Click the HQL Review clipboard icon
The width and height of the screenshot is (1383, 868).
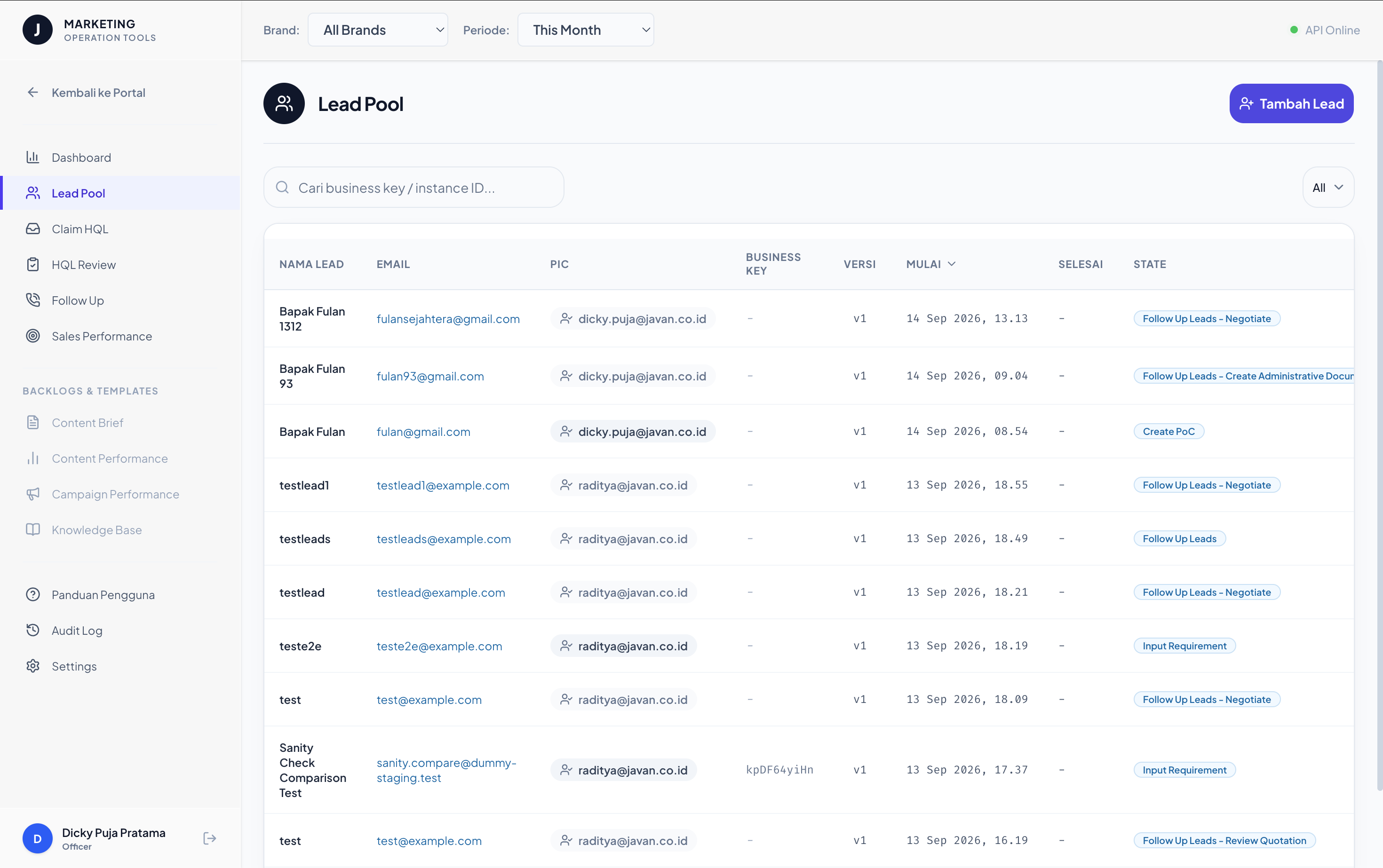33,264
